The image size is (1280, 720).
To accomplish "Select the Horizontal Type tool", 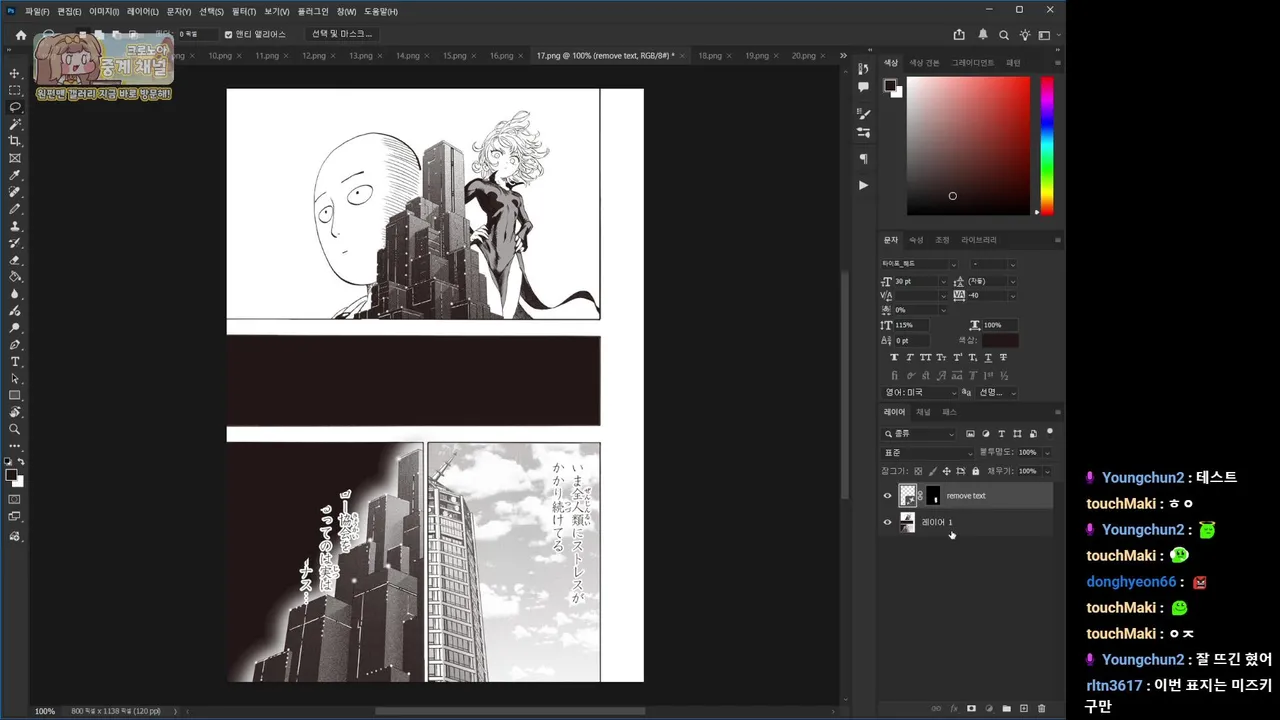I will pyautogui.click(x=15, y=361).
